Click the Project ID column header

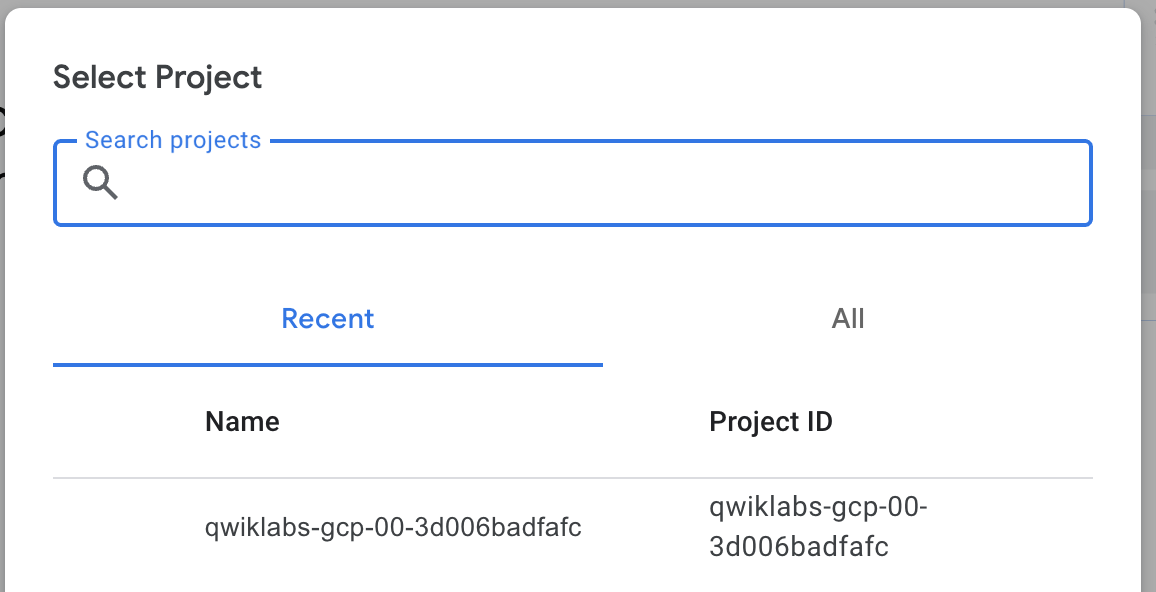coord(771,422)
